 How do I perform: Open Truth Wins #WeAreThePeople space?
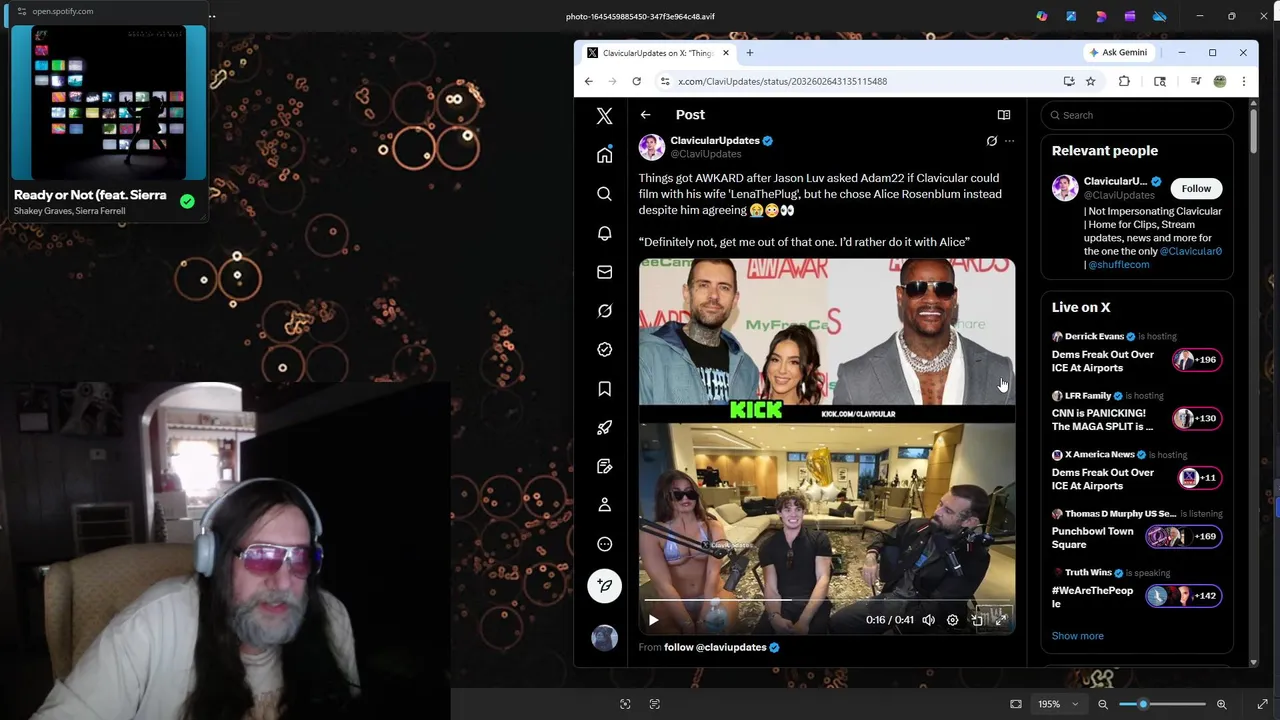[1136, 590]
